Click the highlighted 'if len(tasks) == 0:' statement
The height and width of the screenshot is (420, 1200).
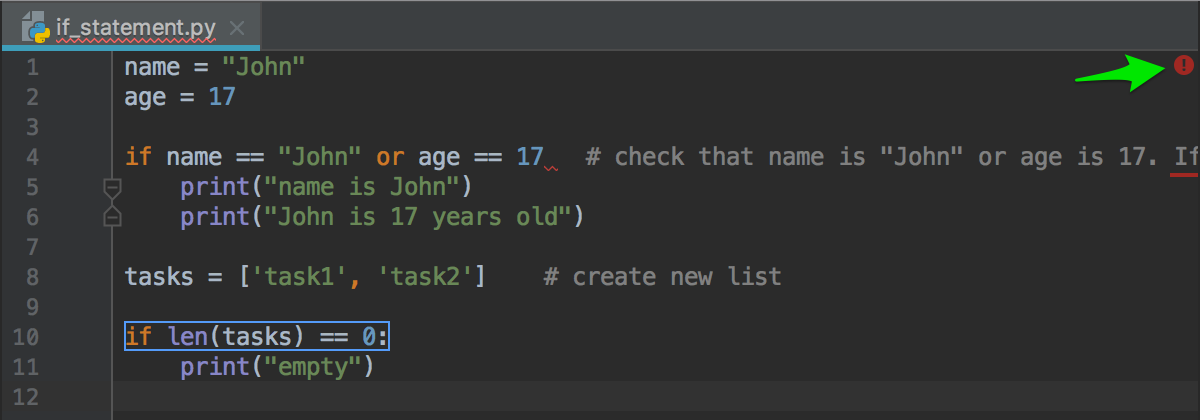pyautogui.click(x=256, y=337)
